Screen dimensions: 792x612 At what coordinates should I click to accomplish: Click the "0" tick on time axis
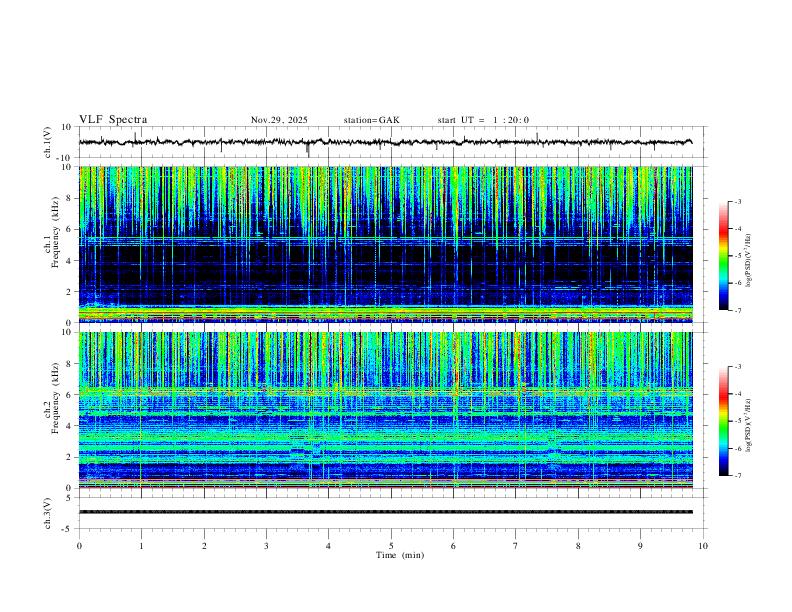tap(79, 546)
